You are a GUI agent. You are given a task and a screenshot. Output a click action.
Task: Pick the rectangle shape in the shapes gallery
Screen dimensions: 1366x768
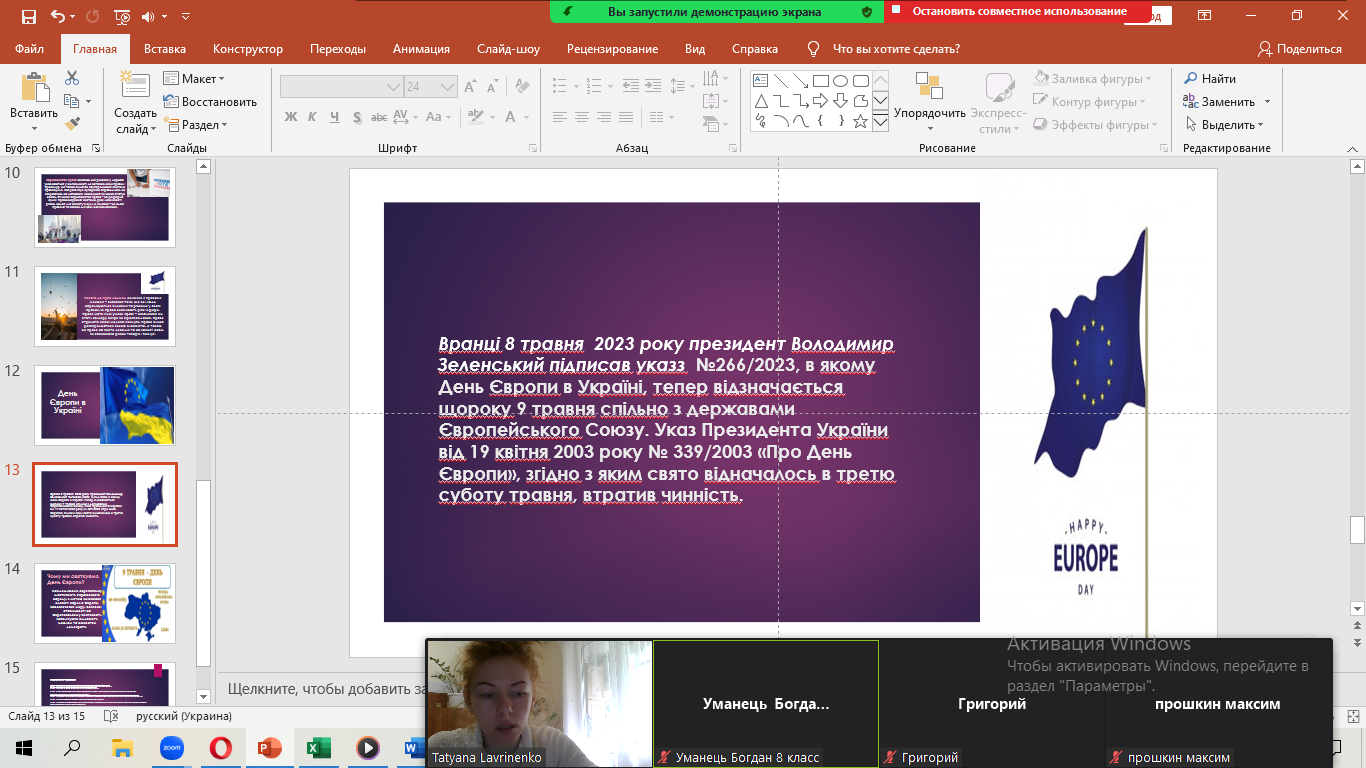(x=820, y=81)
